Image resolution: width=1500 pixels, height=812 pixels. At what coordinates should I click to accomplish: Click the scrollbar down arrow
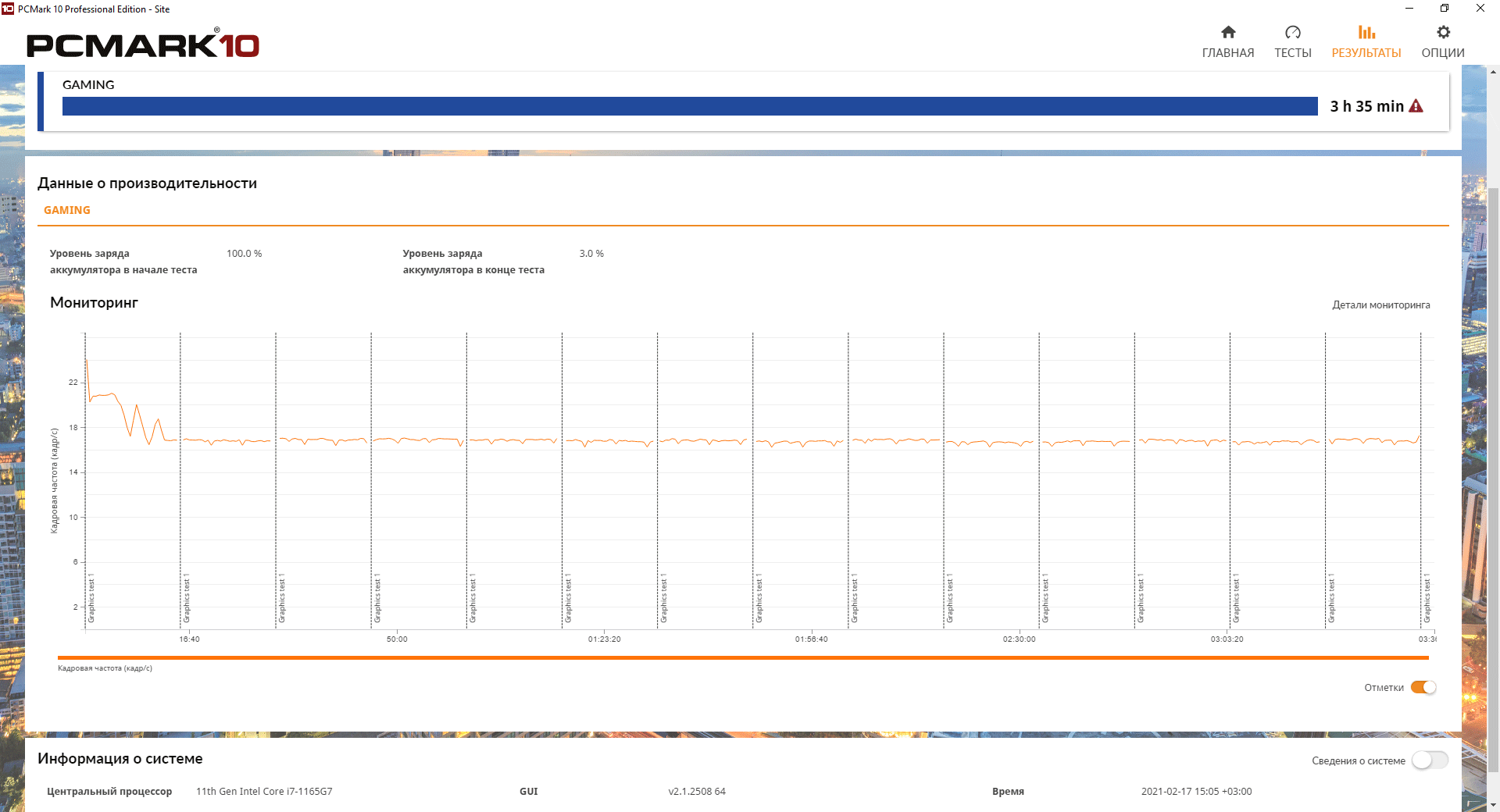tap(1493, 805)
